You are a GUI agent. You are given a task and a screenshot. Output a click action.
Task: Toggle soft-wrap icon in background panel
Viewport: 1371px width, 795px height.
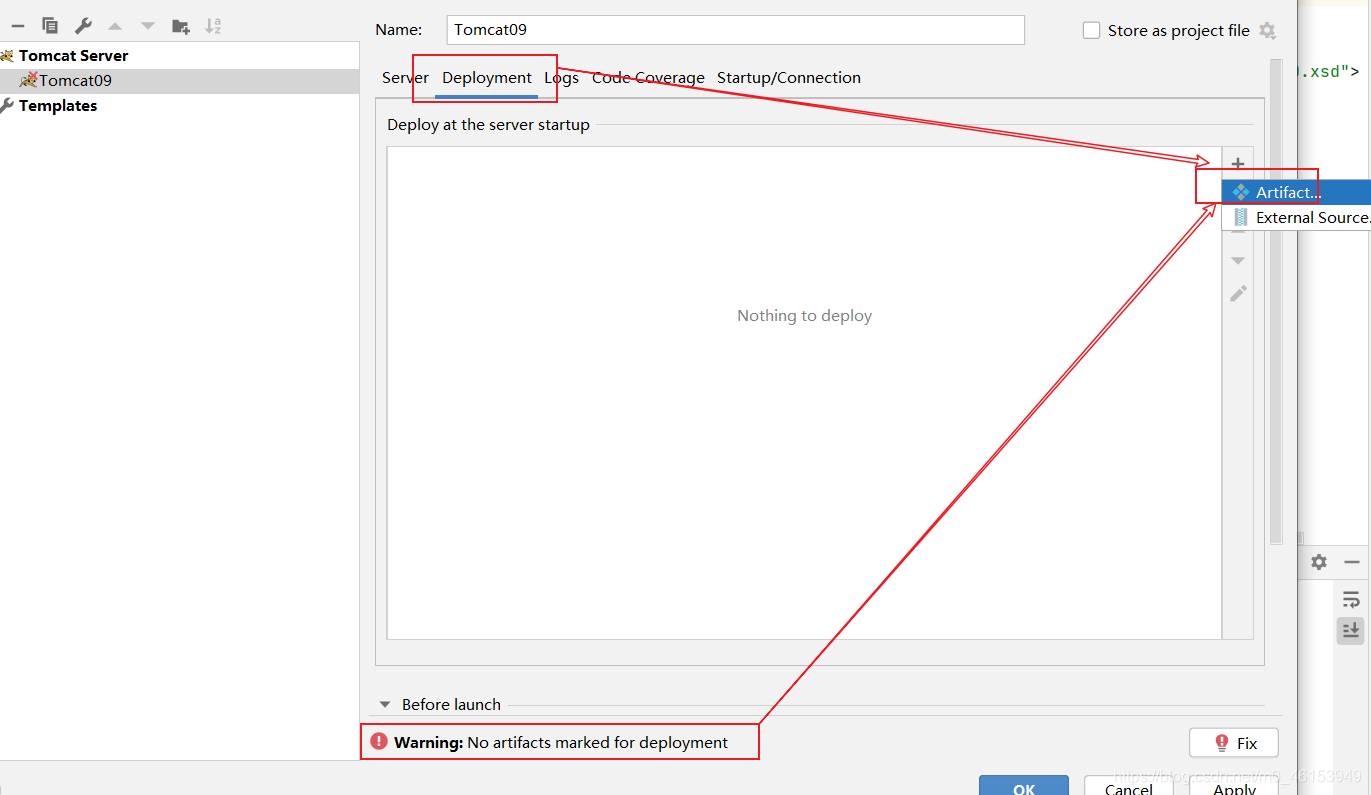click(x=1351, y=600)
